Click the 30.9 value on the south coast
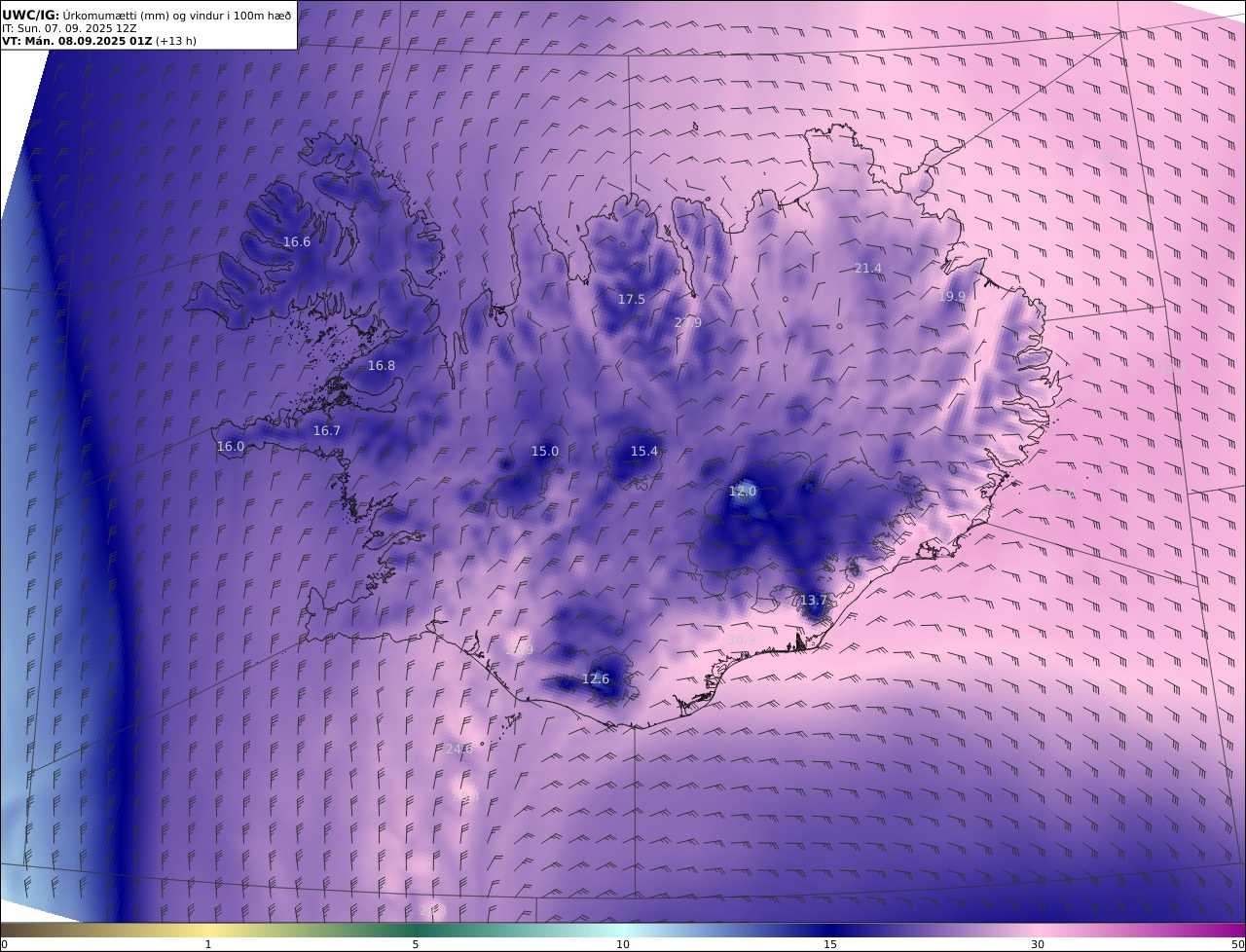The height and width of the screenshot is (952, 1246). [x=742, y=640]
